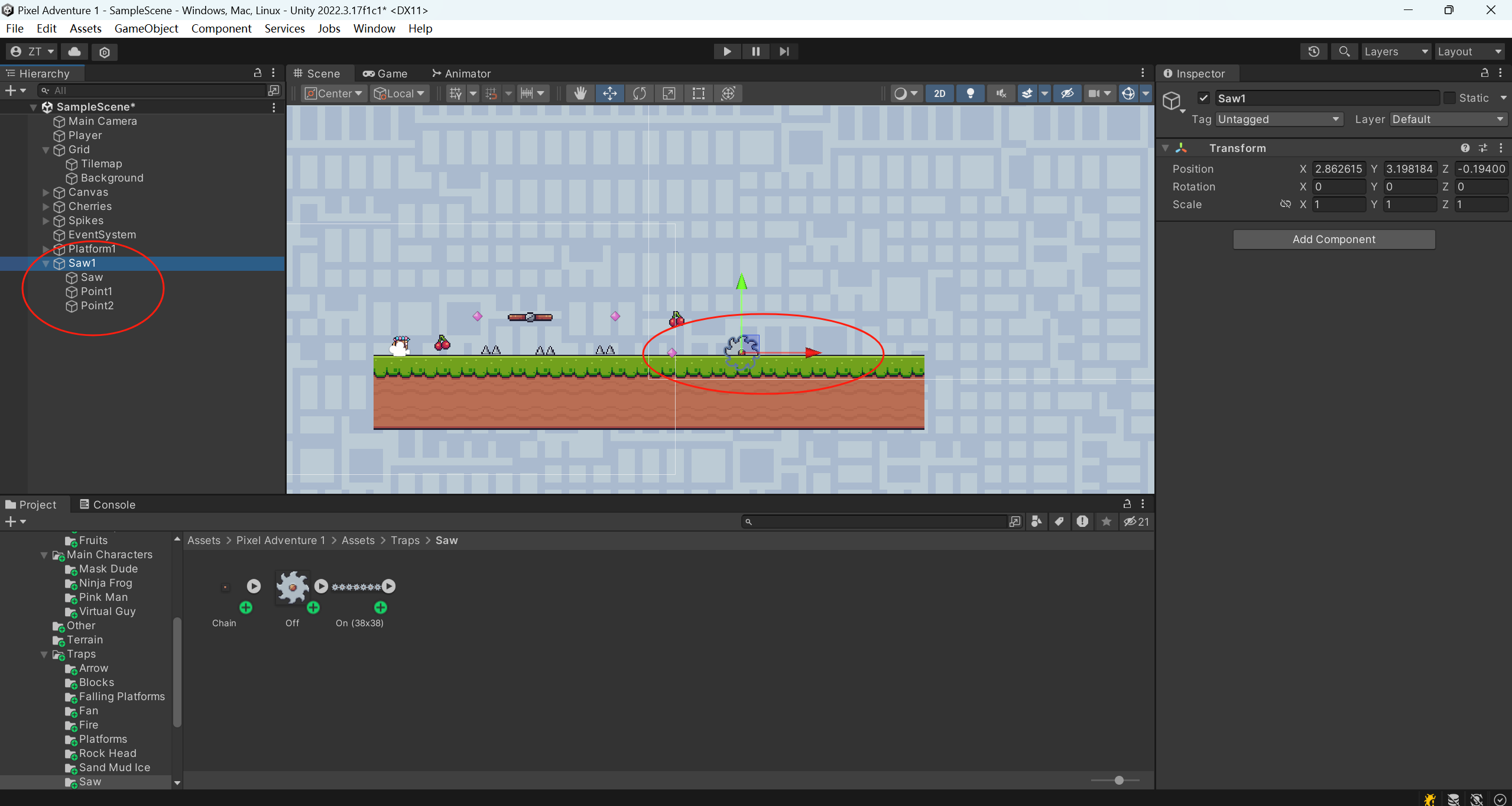Select the Hand view tool
The width and height of the screenshot is (1512, 806).
580,93
